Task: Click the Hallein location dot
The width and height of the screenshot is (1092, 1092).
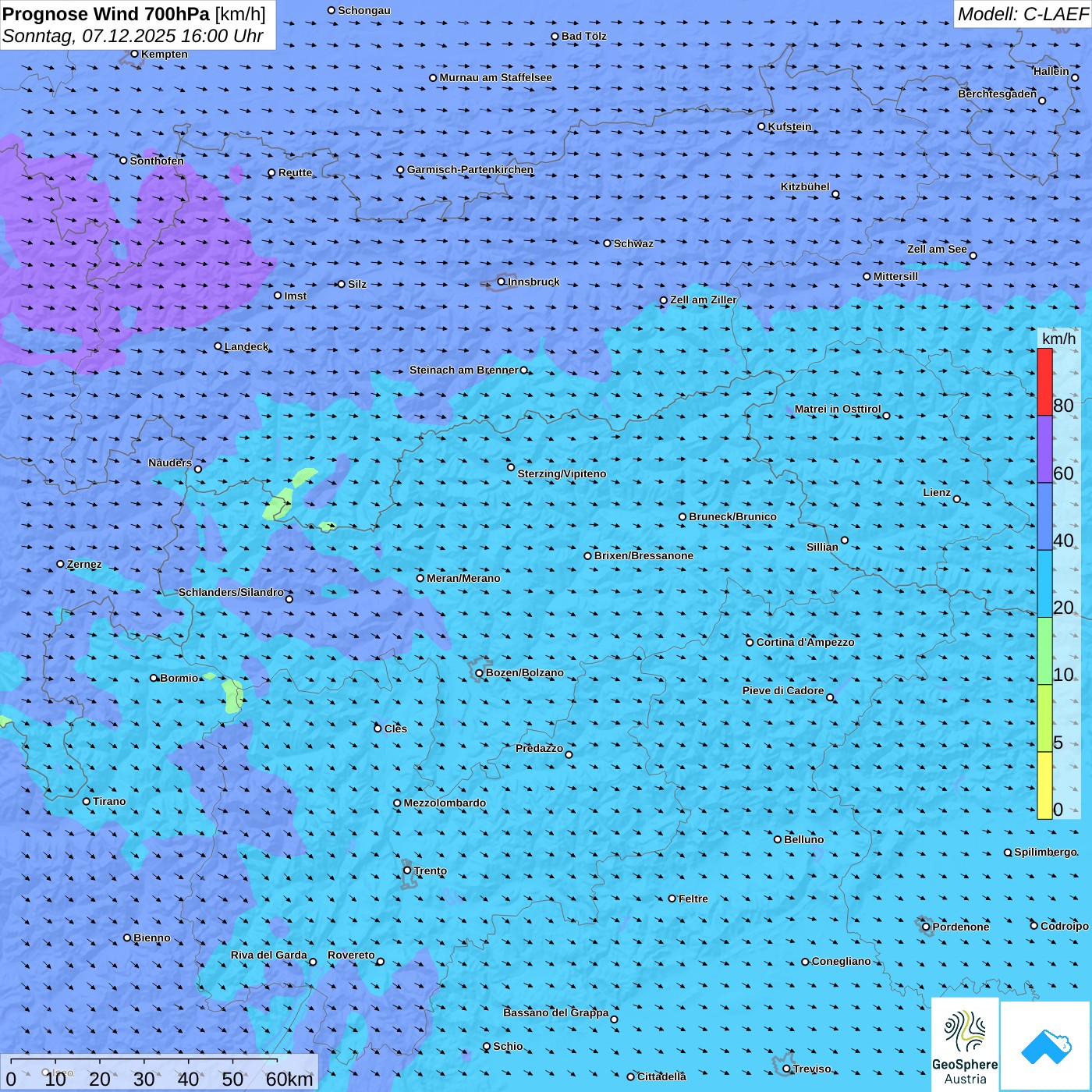Action: pyautogui.click(x=1075, y=77)
